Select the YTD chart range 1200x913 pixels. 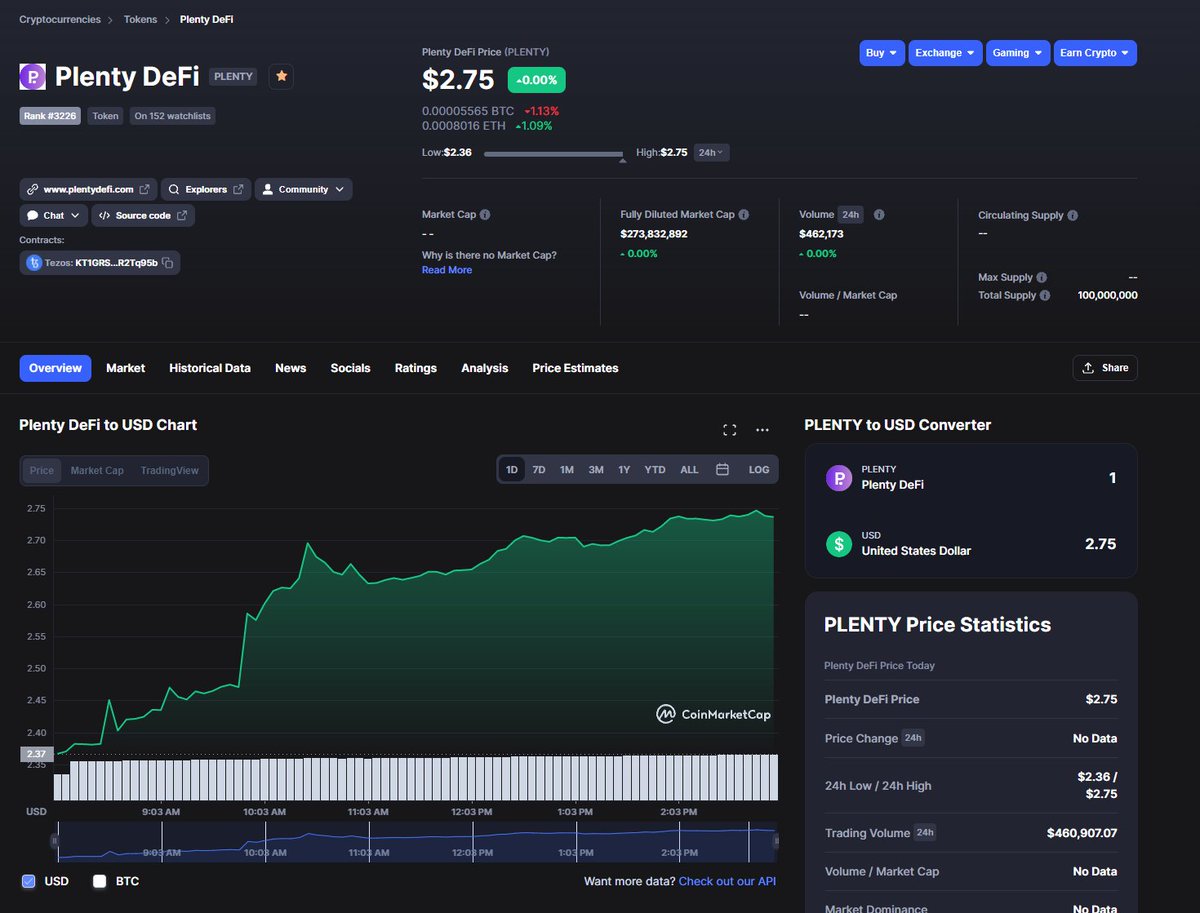pyautogui.click(x=655, y=469)
